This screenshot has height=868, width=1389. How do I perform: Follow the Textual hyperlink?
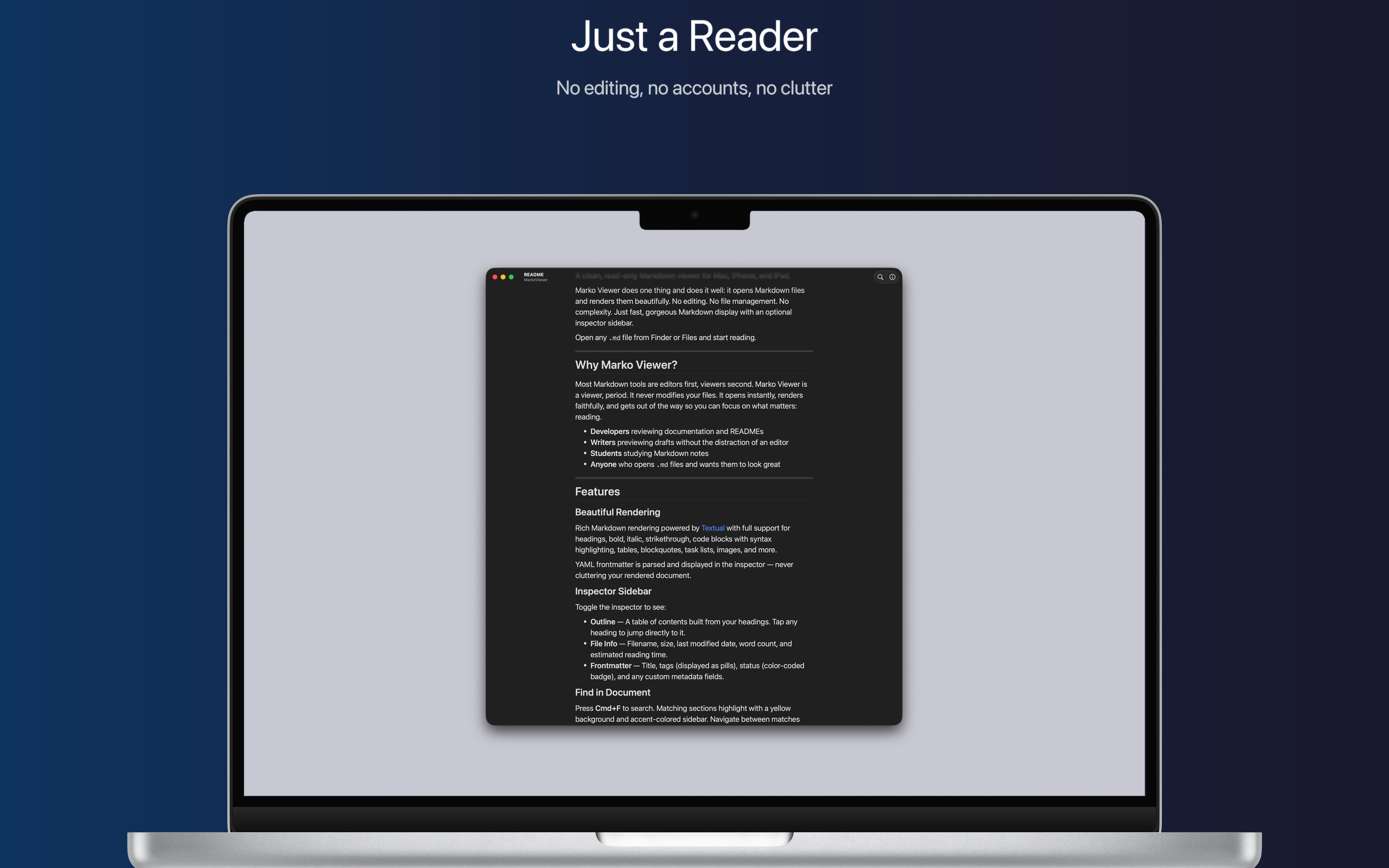point(712,528)
